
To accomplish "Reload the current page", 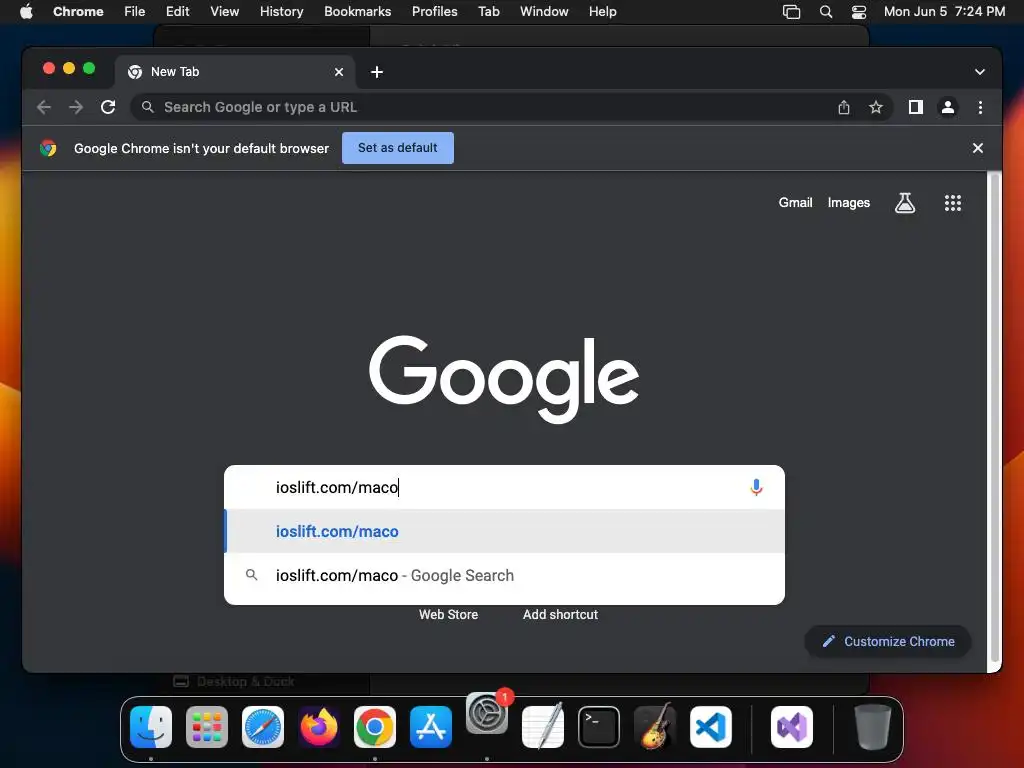I will 108,107.
